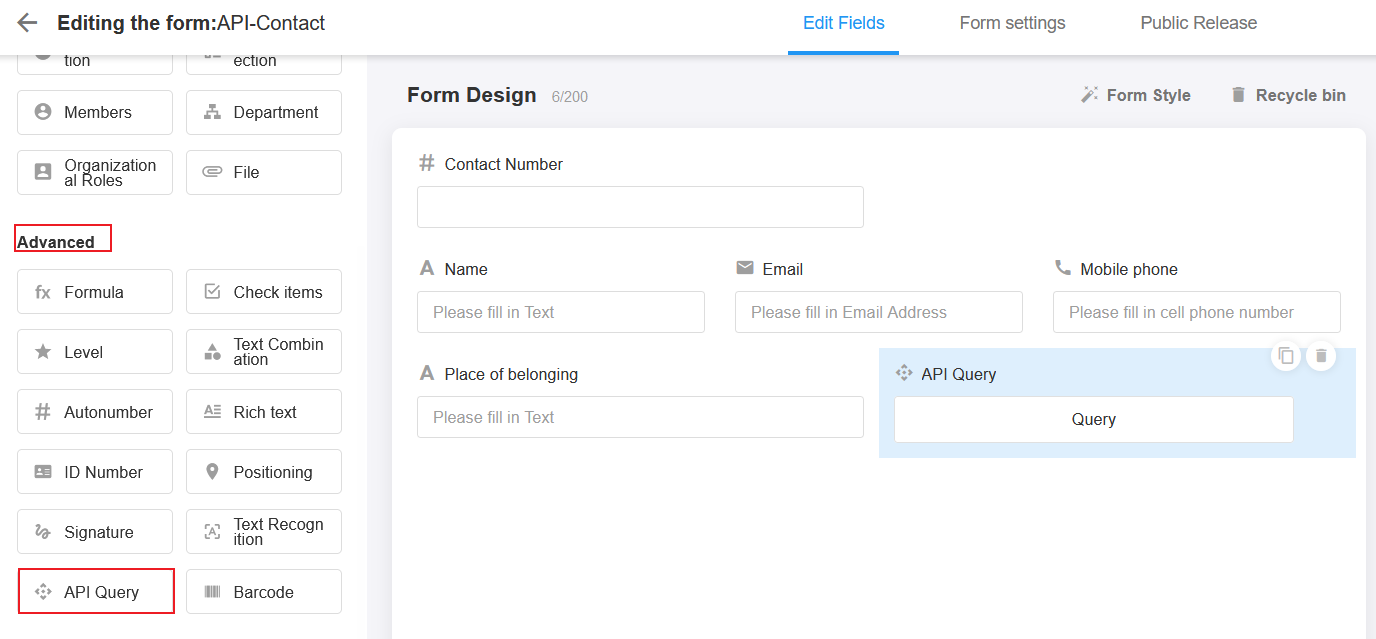The image size is (1376, 639).
Task: Add an Autonumber field
Action: click(95, 412)
